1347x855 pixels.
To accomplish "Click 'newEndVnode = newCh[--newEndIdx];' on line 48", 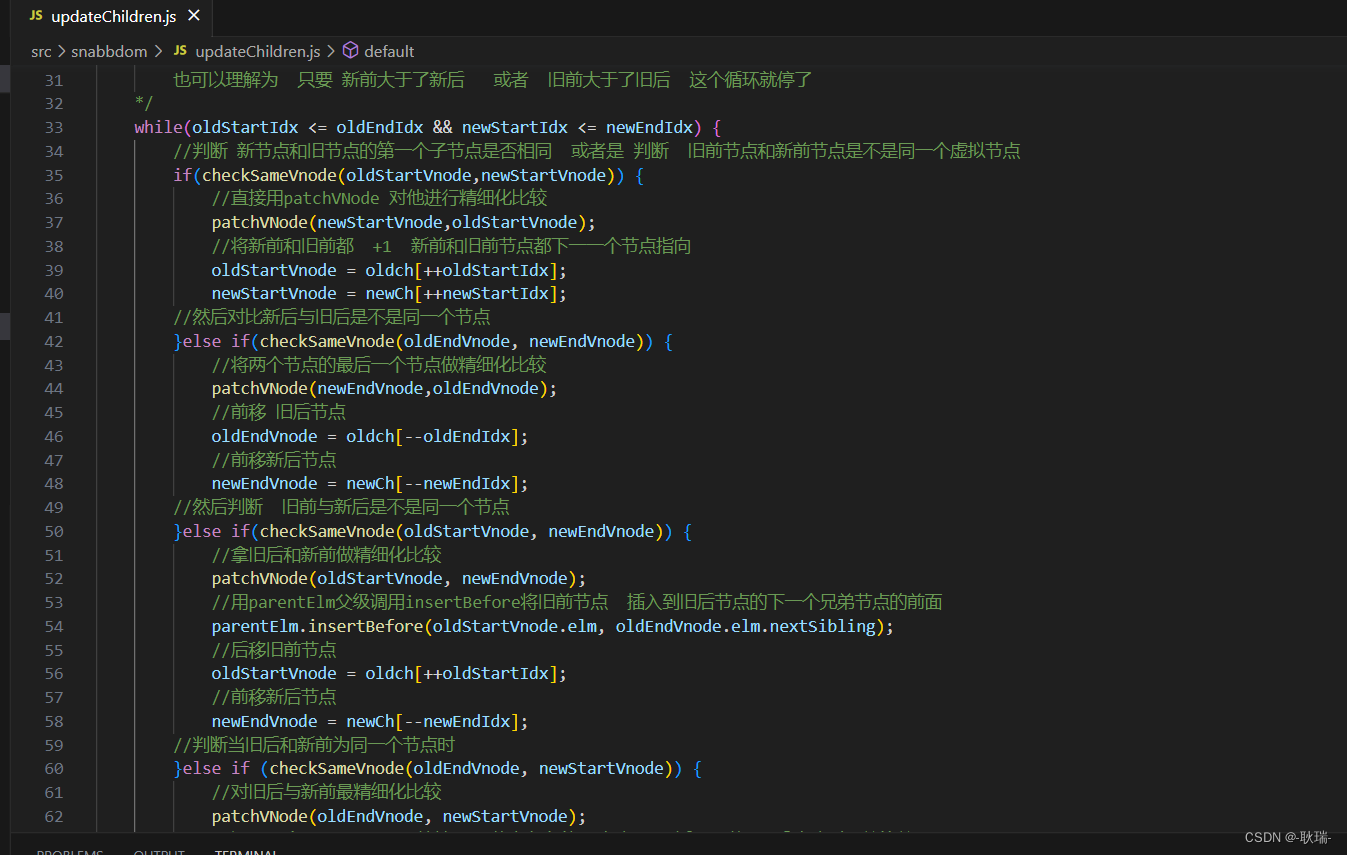I will (x=370, y=483).
